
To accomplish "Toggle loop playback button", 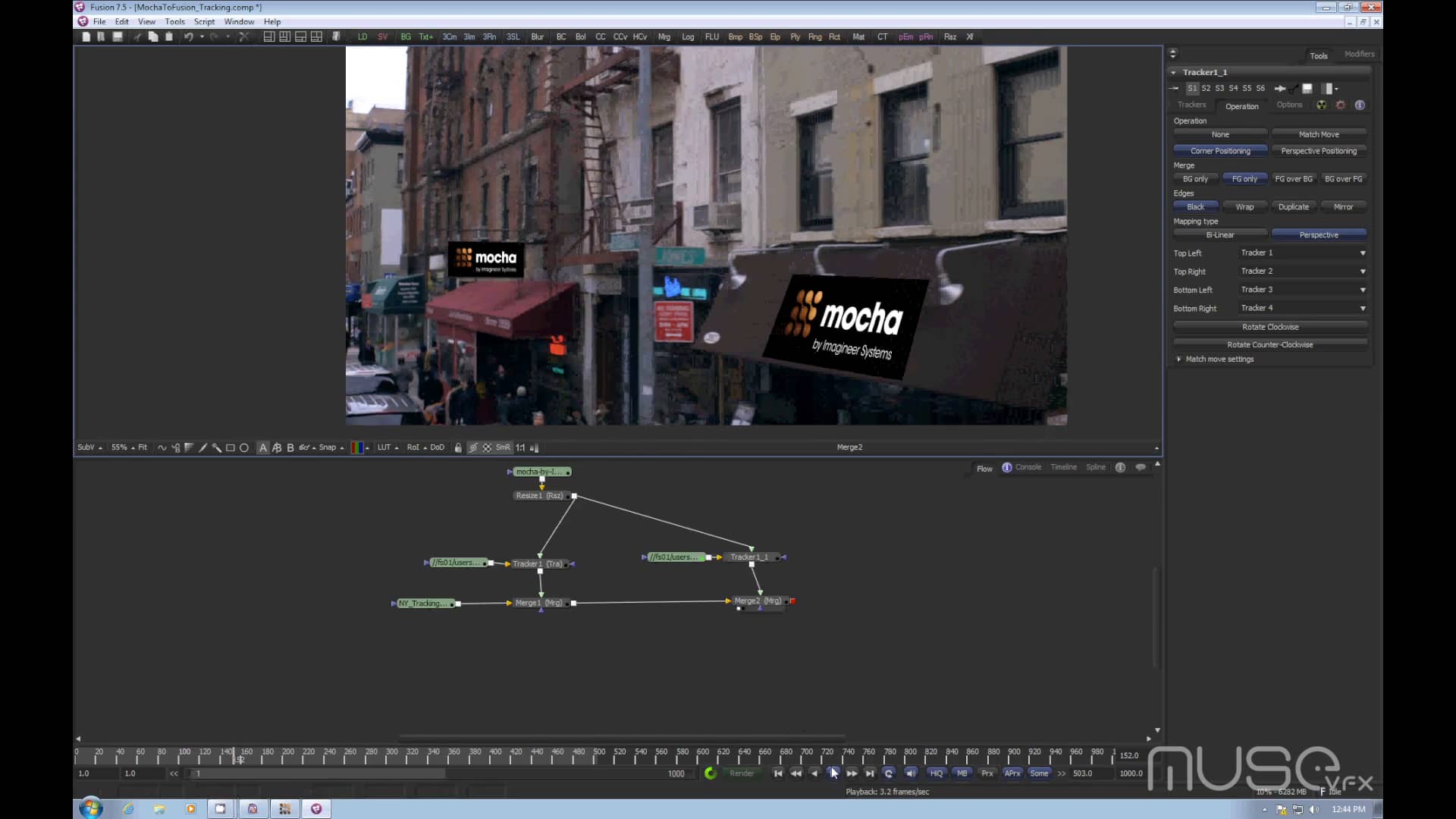I will pos(889,773).
